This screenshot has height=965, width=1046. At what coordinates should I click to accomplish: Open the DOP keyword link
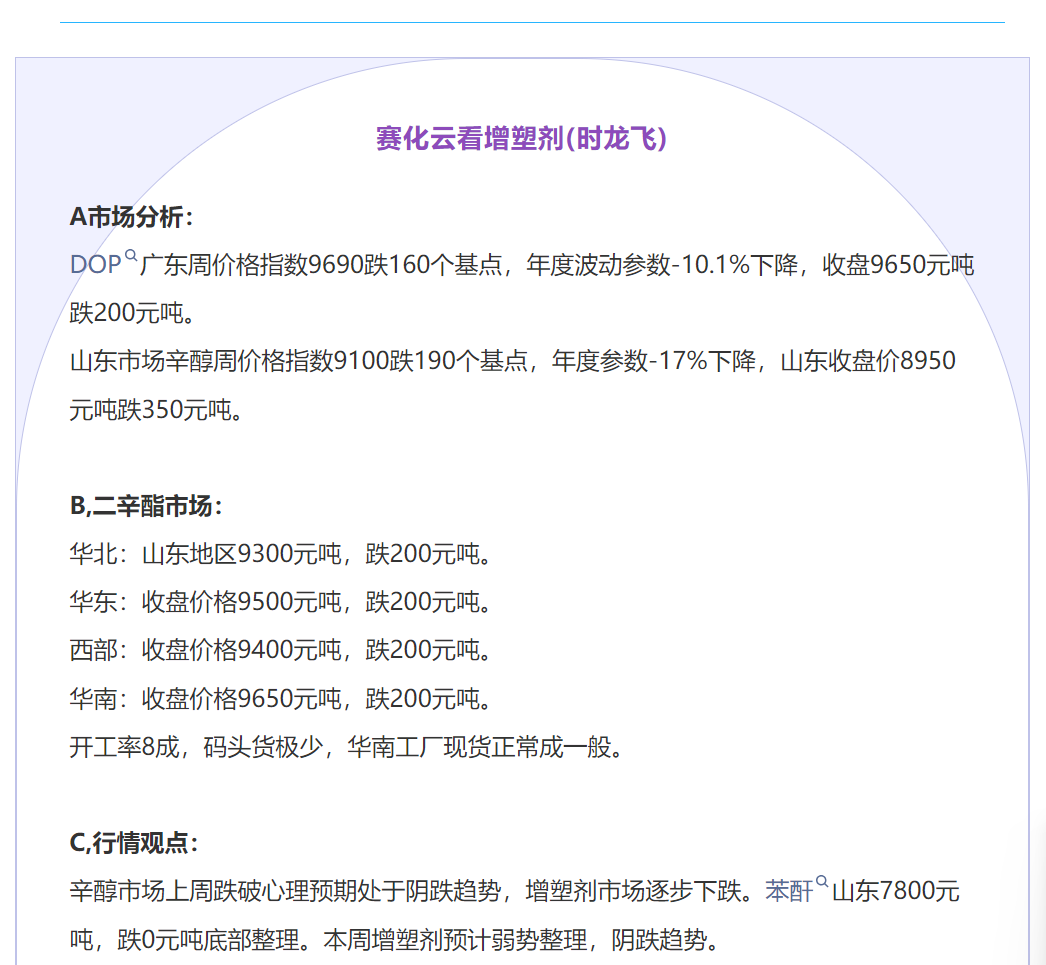coord(95,265)
